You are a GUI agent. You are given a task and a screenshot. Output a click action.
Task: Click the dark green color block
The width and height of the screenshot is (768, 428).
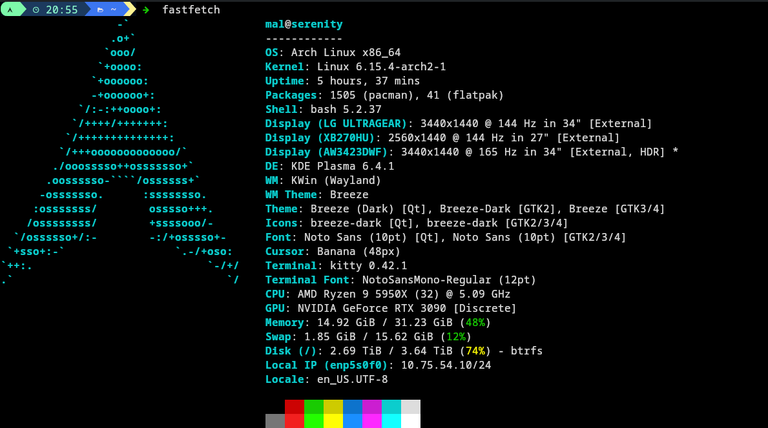(313, 407)
